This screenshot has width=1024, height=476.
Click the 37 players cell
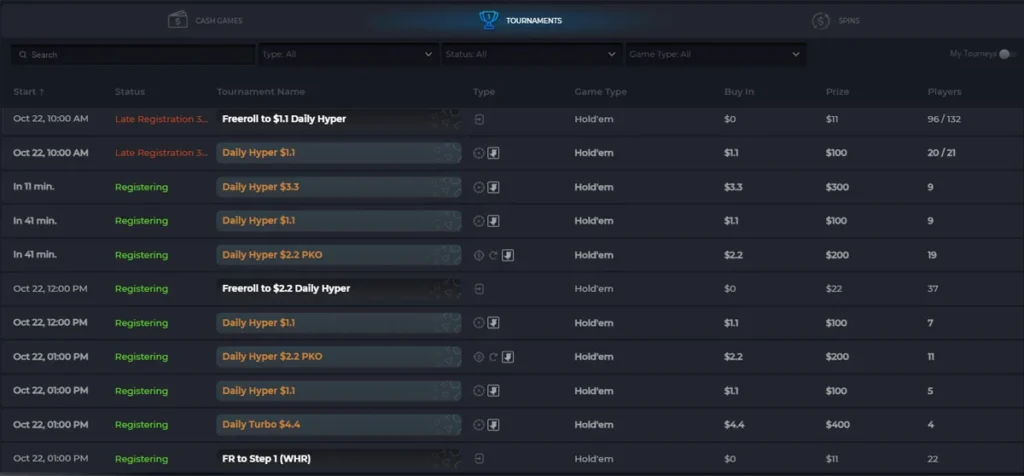click(x=933, y=289)
